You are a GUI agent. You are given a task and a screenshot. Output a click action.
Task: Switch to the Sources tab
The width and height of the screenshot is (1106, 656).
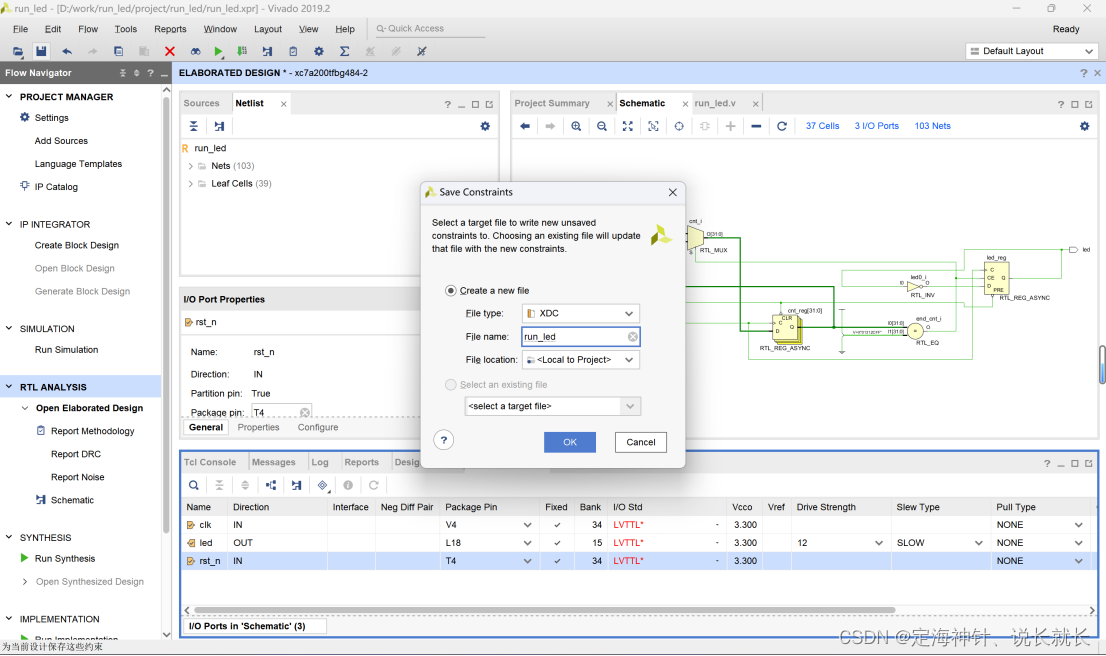202,104
